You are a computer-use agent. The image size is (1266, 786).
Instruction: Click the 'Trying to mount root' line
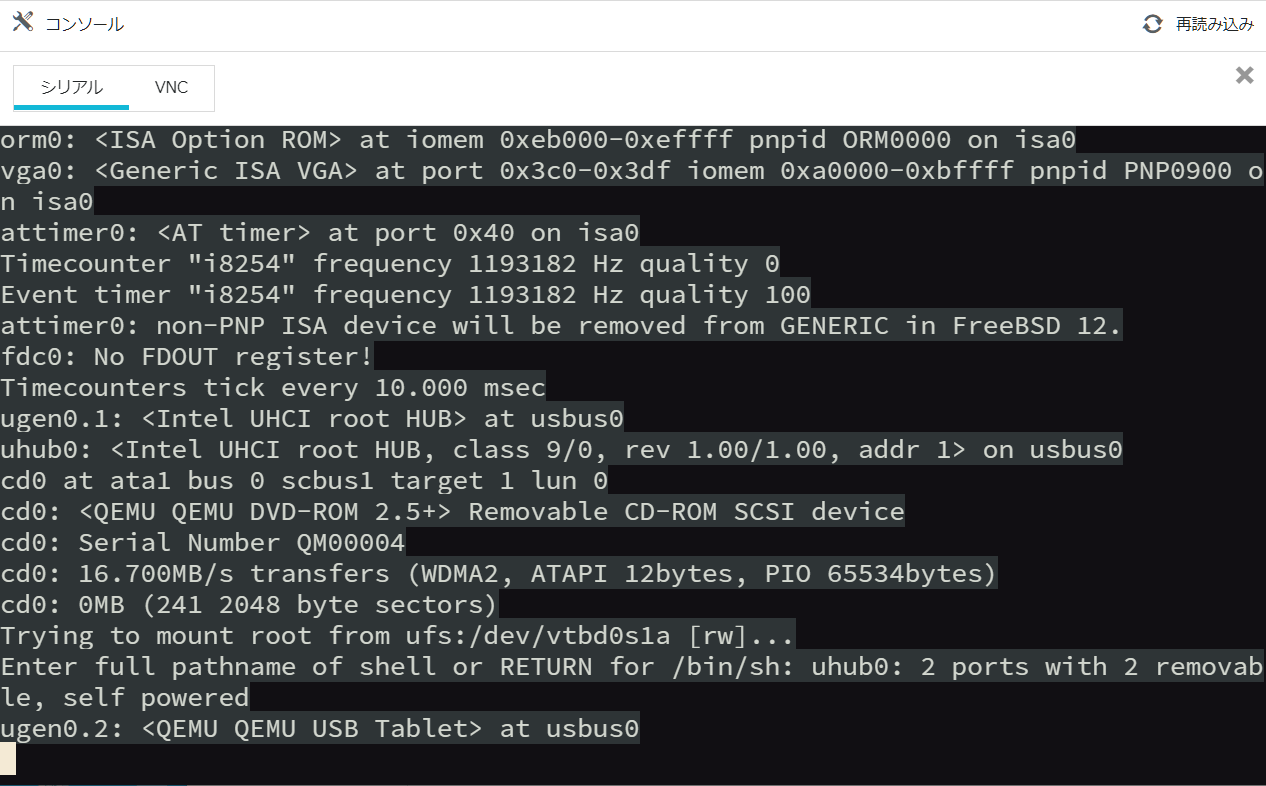[x=398, y=635]
